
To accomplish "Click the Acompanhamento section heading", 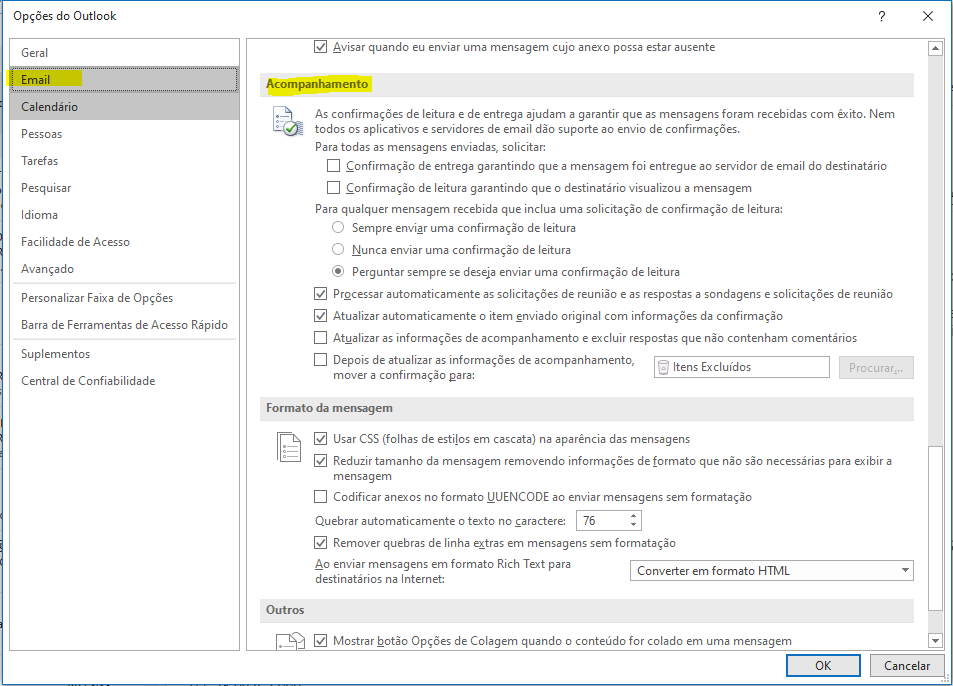I will coord(317,84).
